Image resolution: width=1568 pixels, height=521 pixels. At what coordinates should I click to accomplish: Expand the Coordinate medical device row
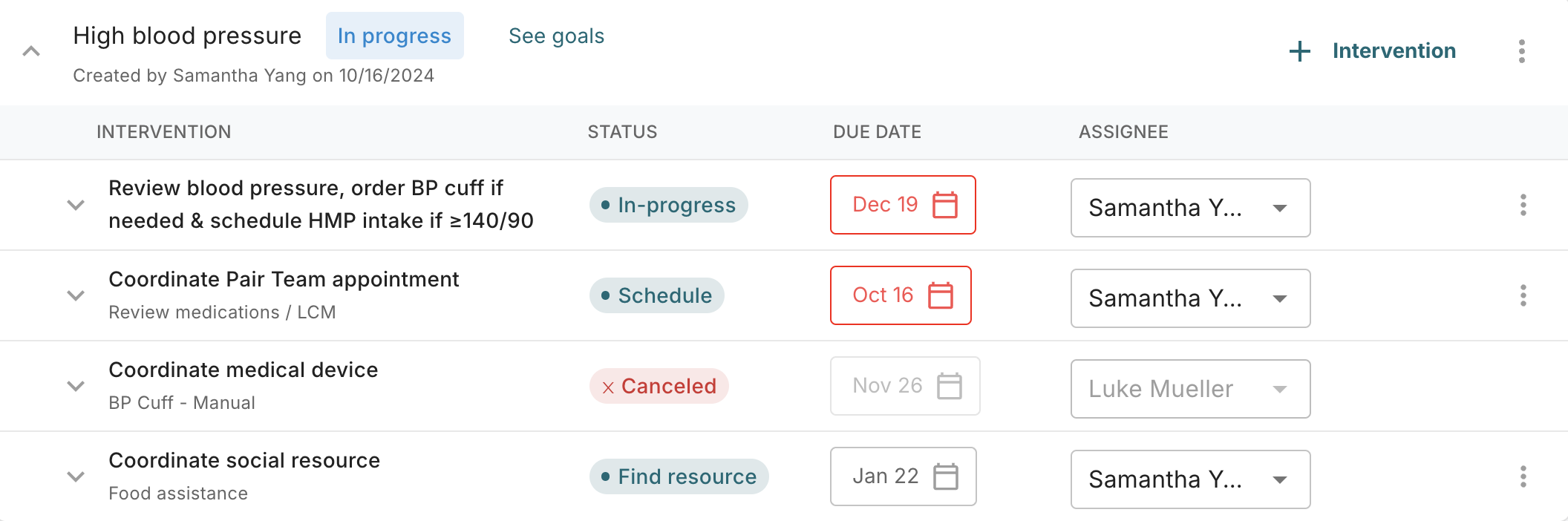[76, 386]
